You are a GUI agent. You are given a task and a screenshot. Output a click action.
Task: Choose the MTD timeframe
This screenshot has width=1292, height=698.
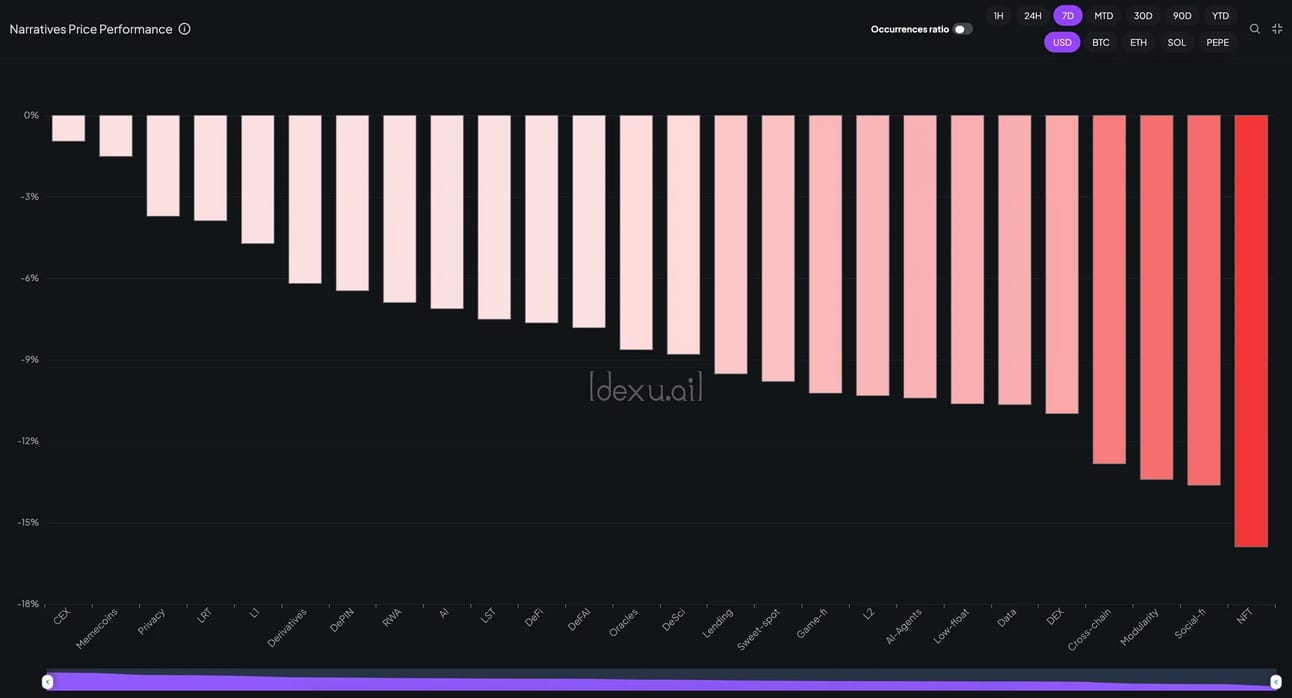(x=1104, y=16)
